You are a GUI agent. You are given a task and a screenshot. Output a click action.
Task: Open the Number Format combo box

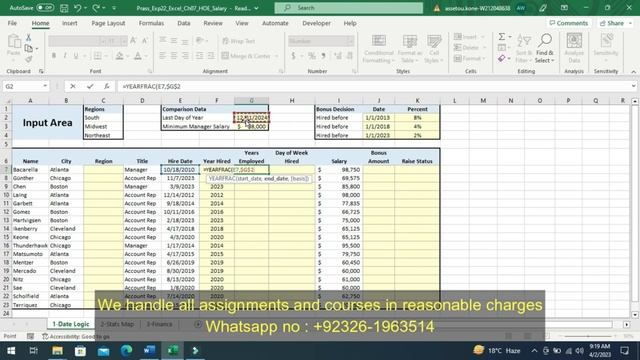coord(321,41)
